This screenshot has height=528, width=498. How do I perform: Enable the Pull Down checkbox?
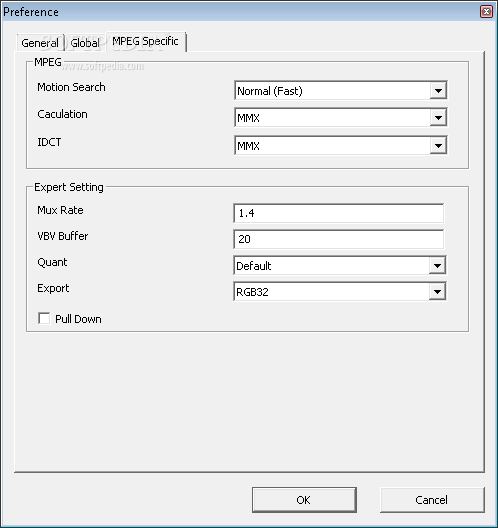click(44, 318)
